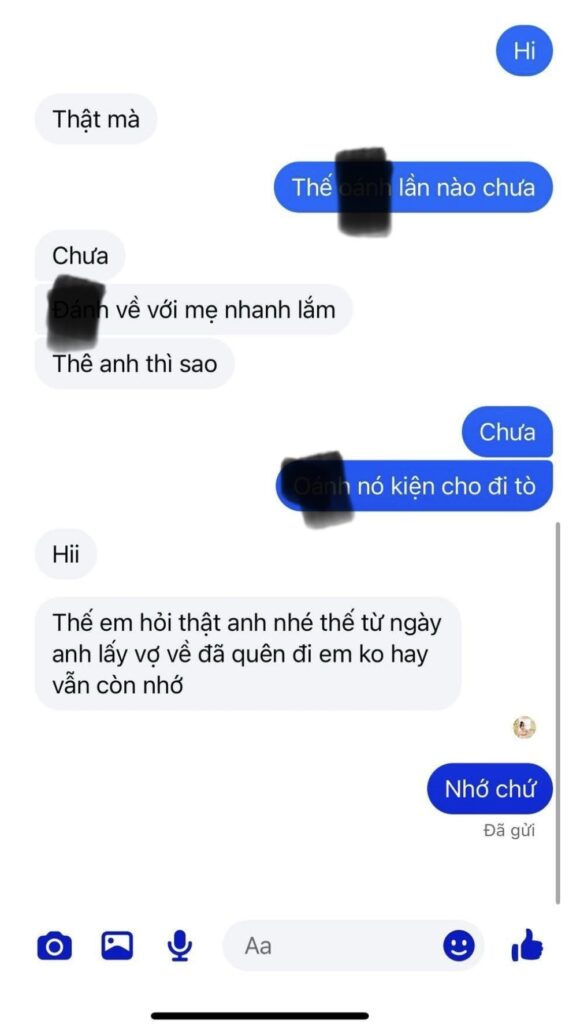Tap the 'Hii' received message bubble

66,554
